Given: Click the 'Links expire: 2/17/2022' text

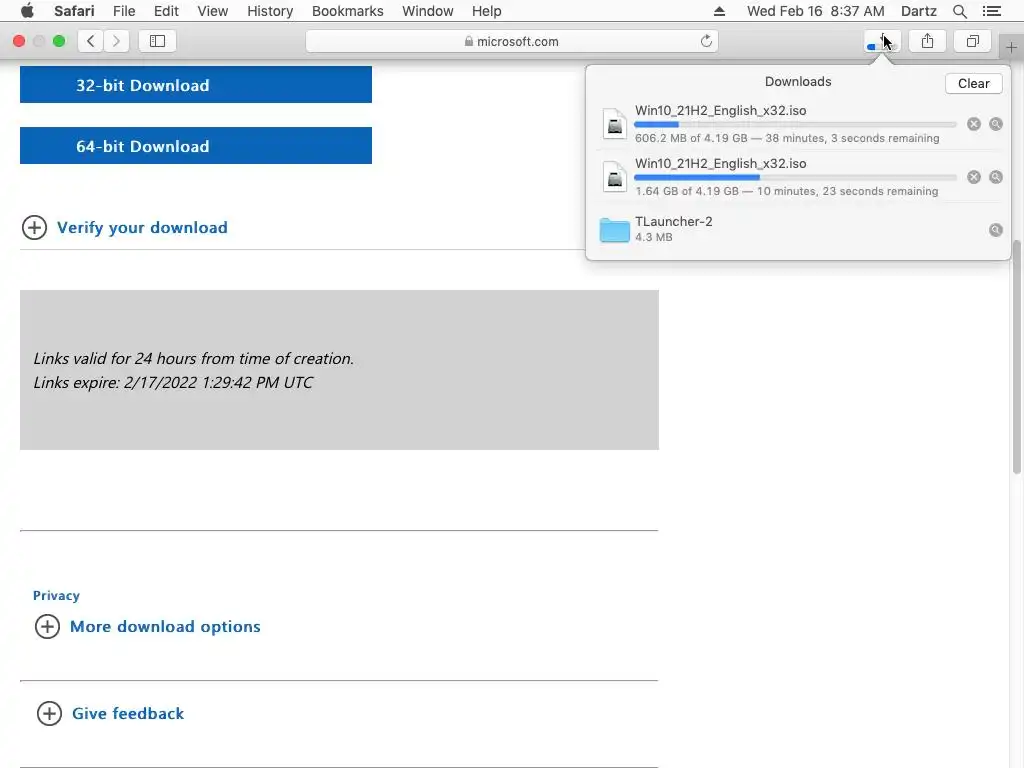Looking at the screenshot, I should click(x=173, y=383).
